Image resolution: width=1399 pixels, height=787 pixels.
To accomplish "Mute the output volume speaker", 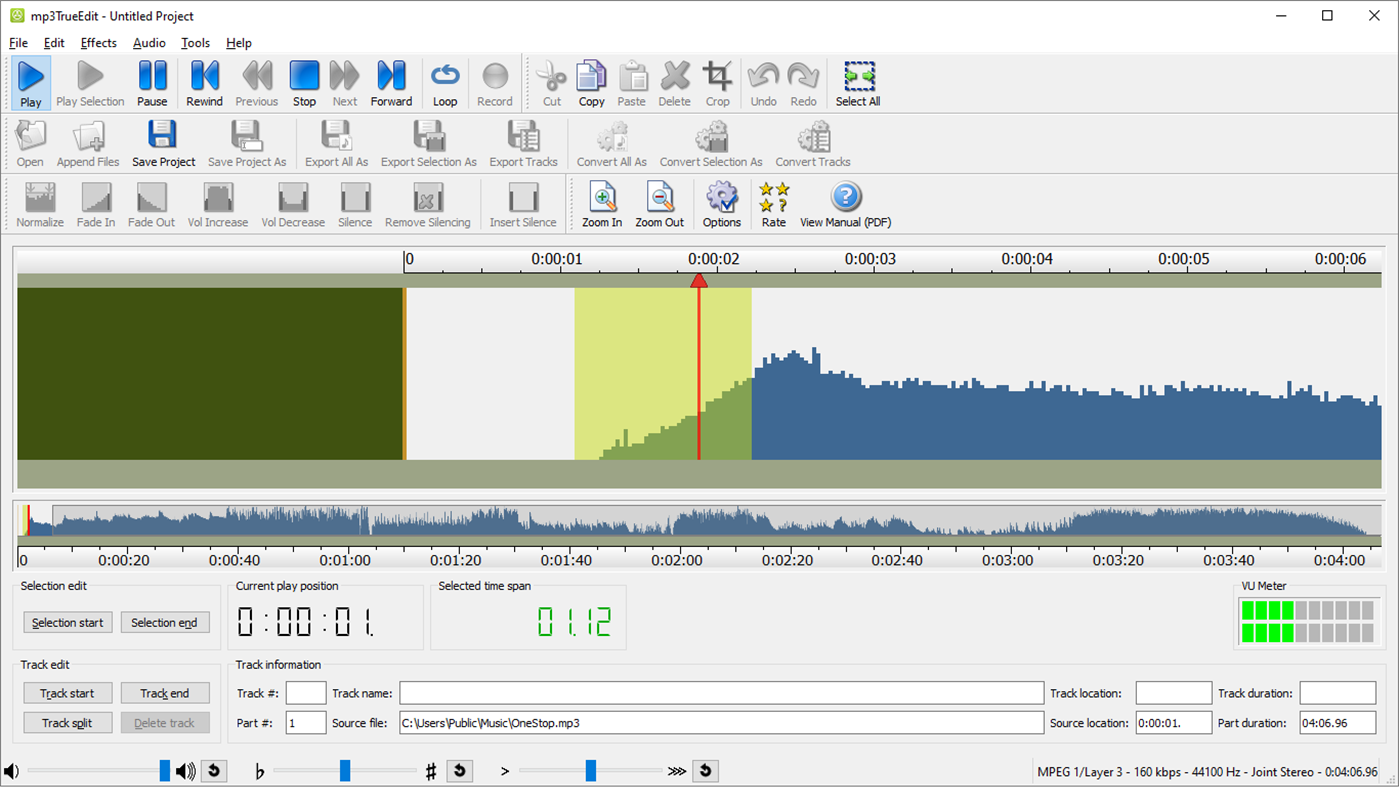I will point(12,770).
